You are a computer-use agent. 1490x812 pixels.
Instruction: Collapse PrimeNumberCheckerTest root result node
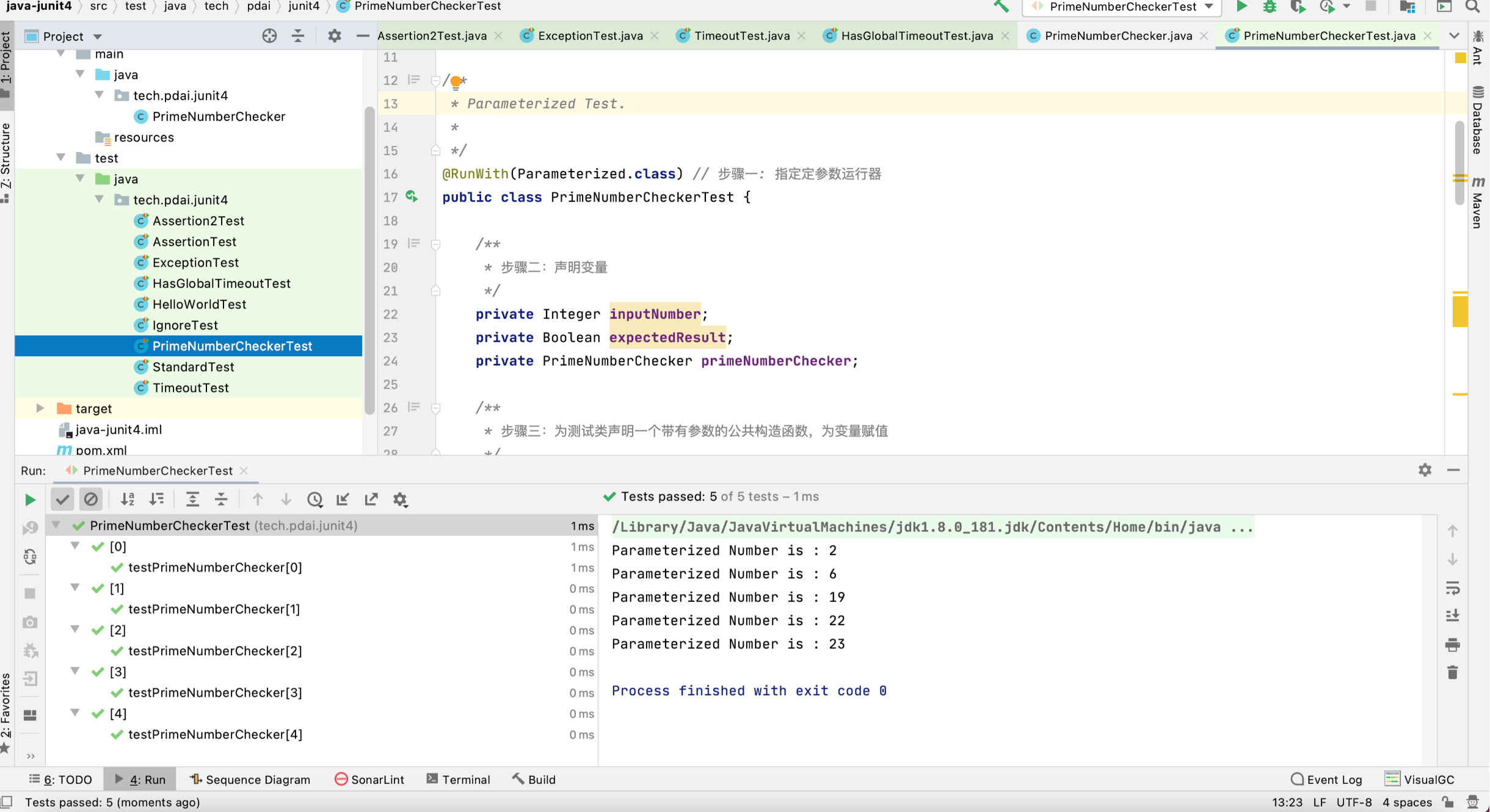56,525
